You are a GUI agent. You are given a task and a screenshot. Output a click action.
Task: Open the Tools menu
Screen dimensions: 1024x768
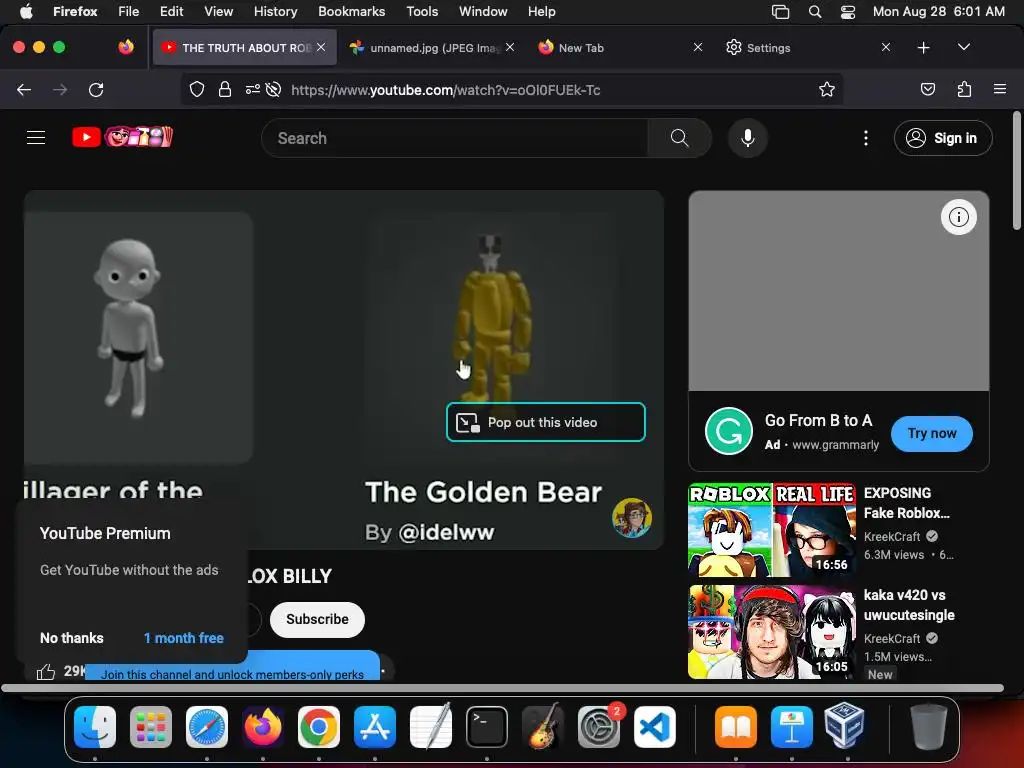click(x=422, y=12)
